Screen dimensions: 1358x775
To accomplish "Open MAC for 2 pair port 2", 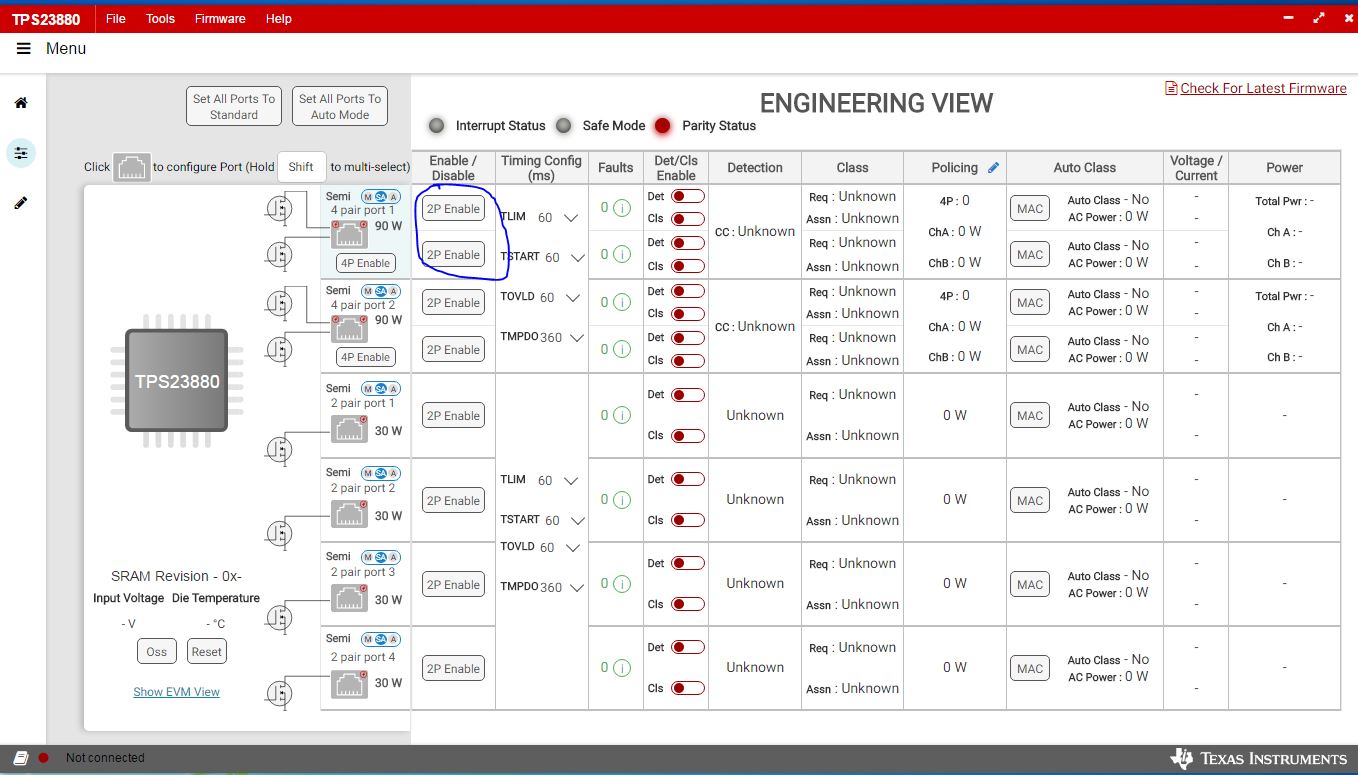I will 1030,500.
